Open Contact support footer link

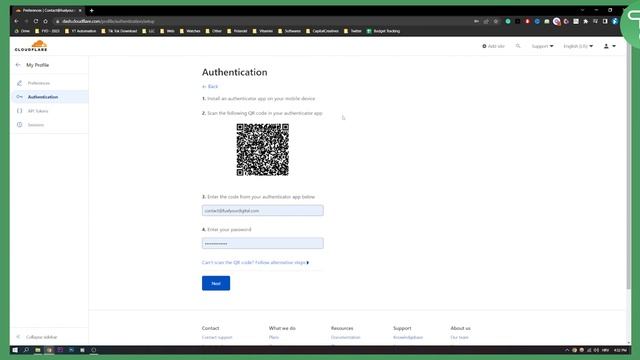217,338
